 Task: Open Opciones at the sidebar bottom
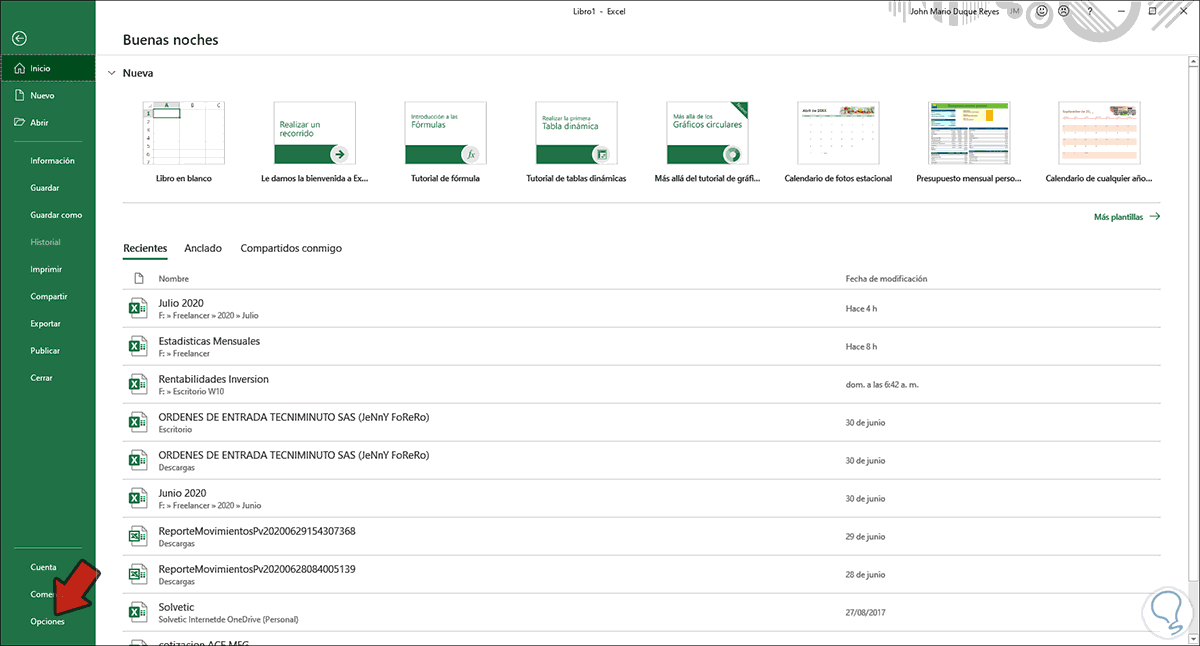48,622
